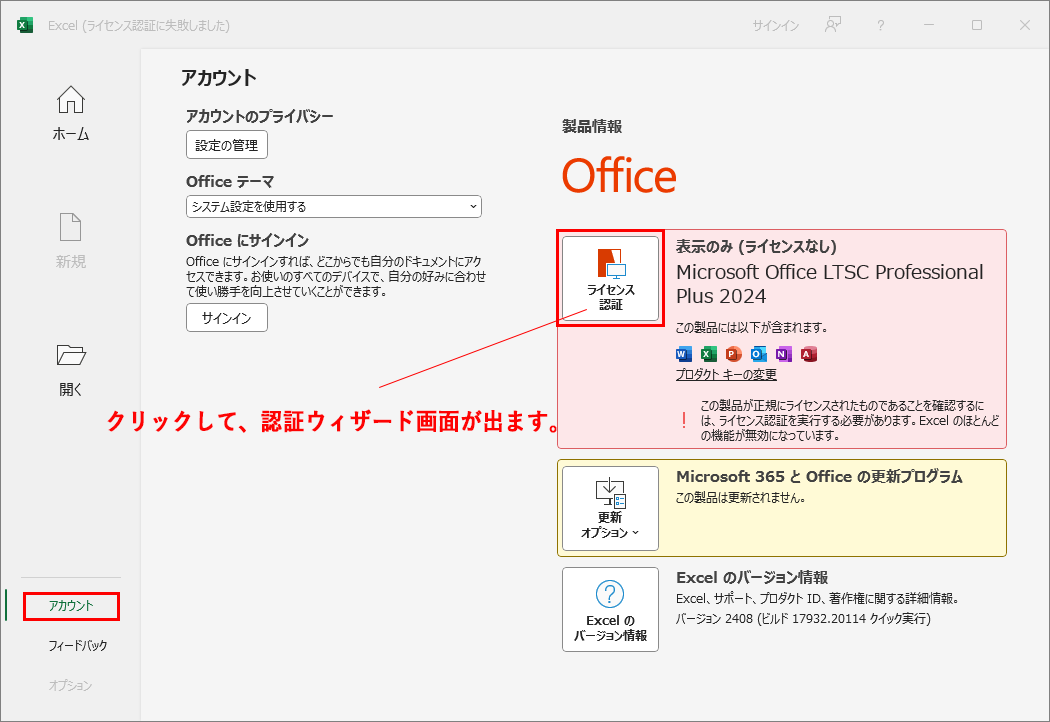Select アカウント in the left sidebar

pyautogui.click(x=71, y=605)
